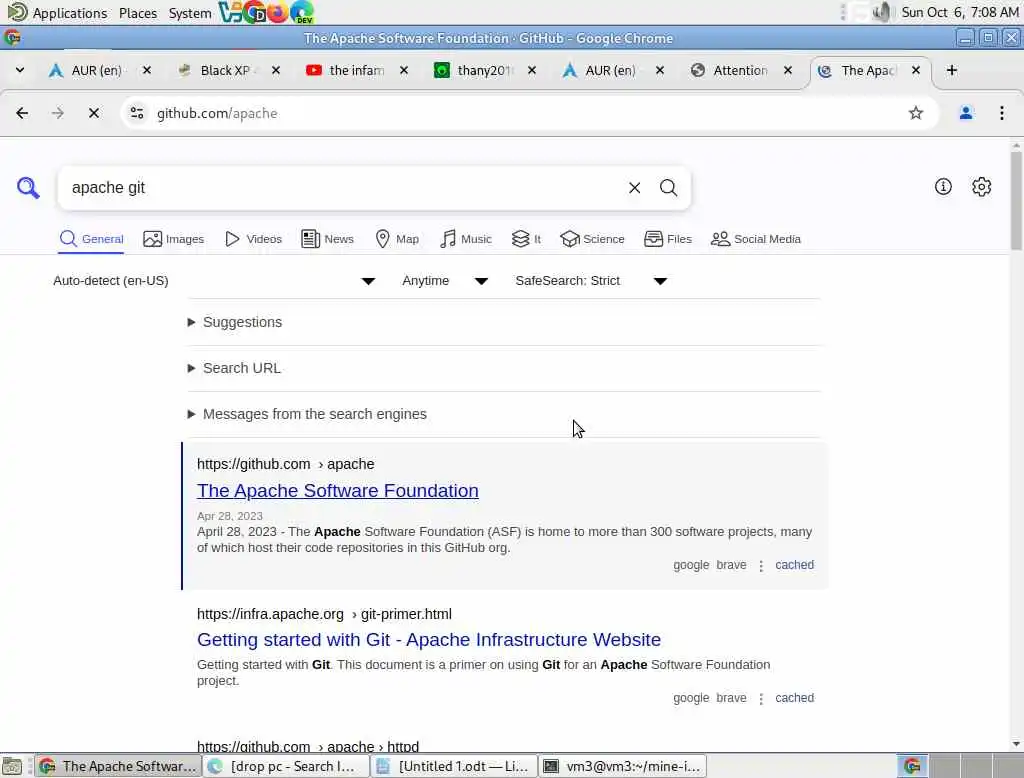Click the https://github.com › apache URL text
This screenshot has height=778, width=1024.
285,464
